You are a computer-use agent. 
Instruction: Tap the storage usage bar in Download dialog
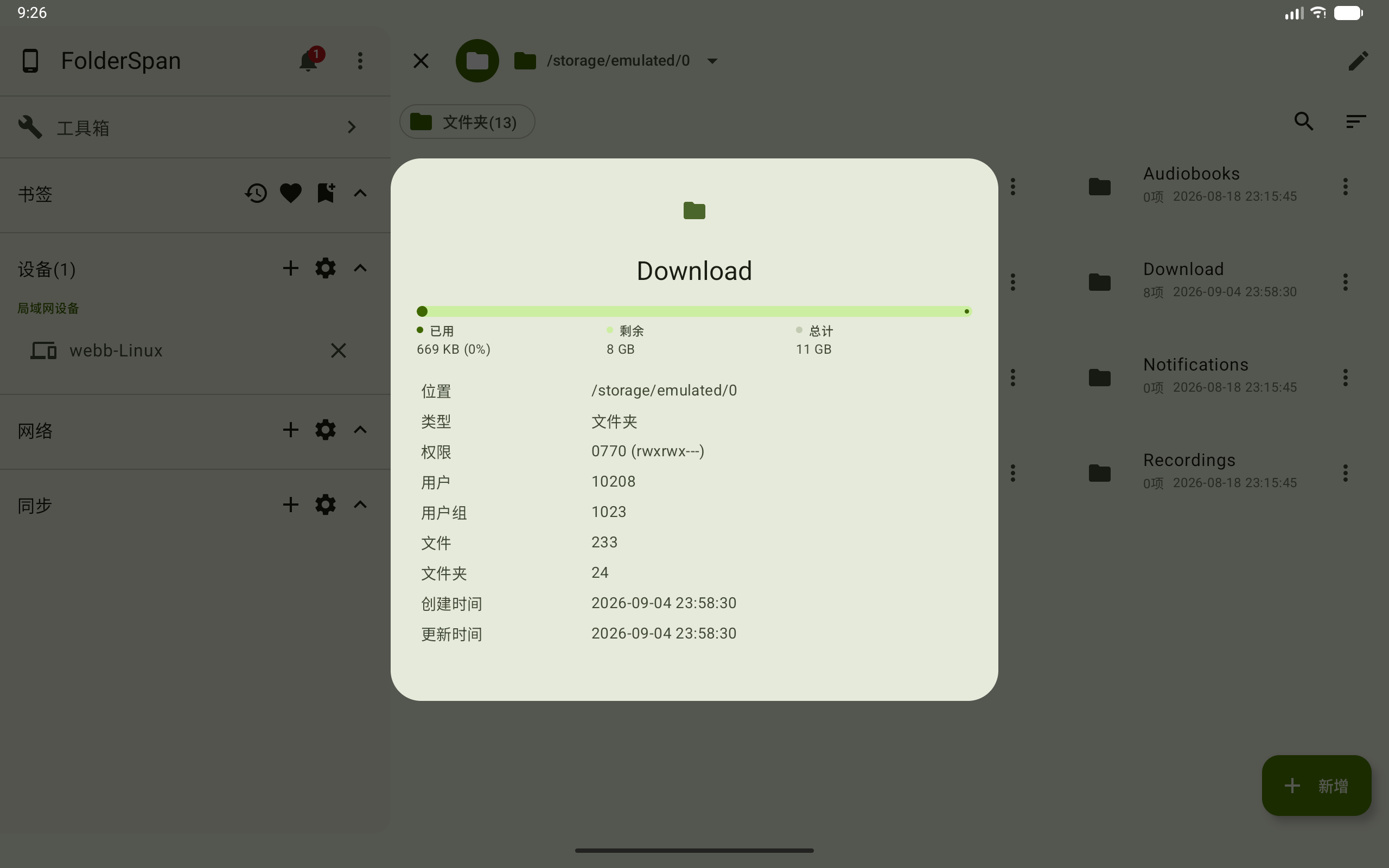point(694,311)
